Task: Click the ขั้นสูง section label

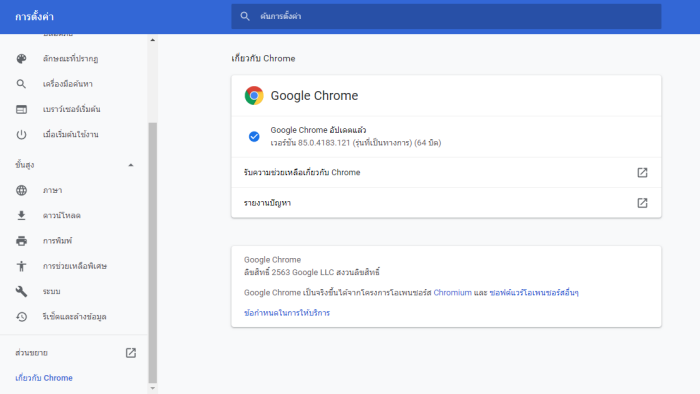Action: [25, 165]
